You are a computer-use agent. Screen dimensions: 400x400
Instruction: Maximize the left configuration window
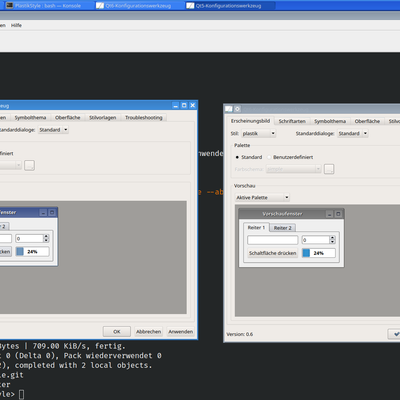pyautogui.click(x=184, y=105)
